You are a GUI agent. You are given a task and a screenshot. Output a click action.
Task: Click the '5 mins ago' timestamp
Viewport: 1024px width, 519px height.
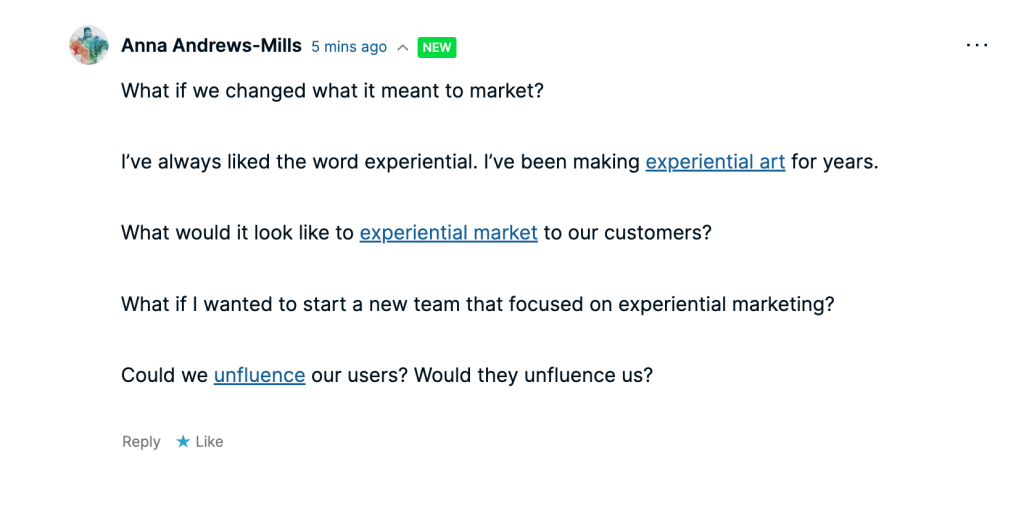pos(349,47)
